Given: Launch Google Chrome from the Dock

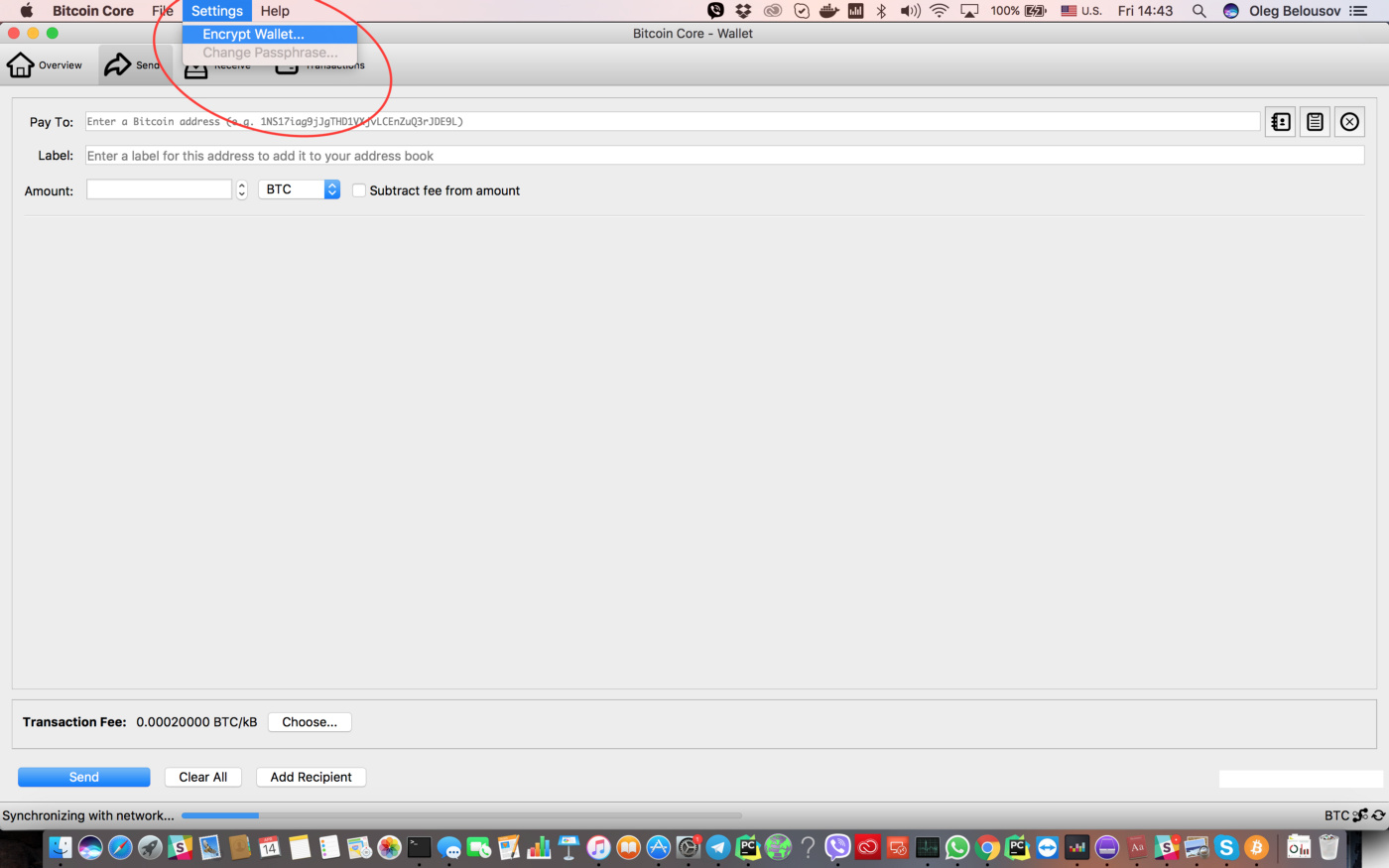Looking at the screenshot, I should pos(987,848).
